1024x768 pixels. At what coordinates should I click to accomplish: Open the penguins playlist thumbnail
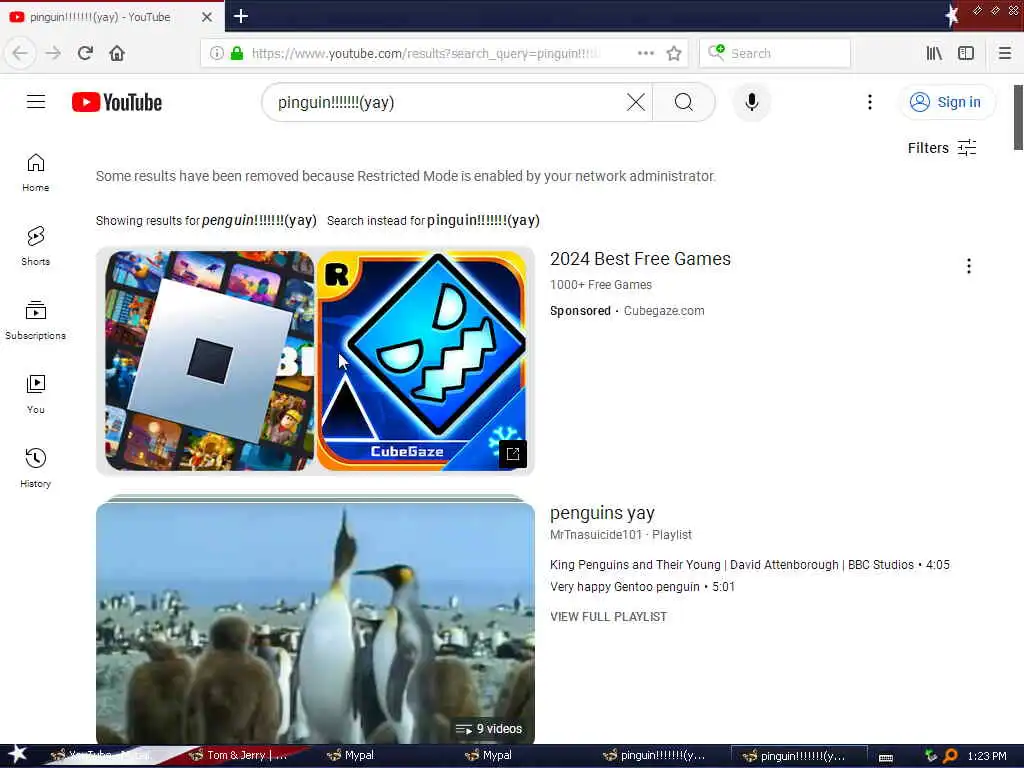[x=315, y=622]
